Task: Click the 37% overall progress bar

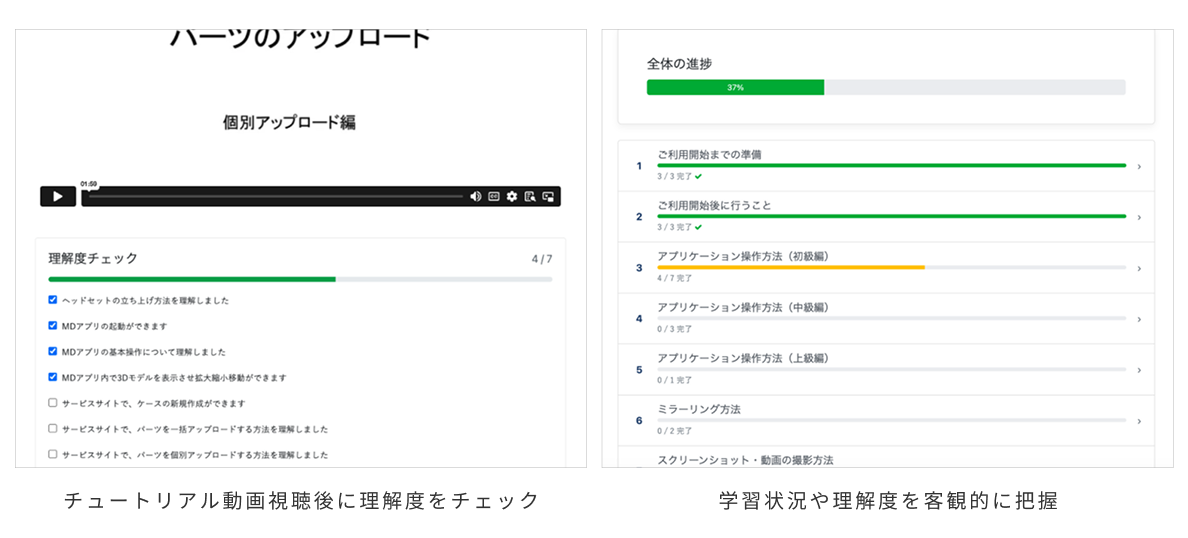Action: [885, 87]
